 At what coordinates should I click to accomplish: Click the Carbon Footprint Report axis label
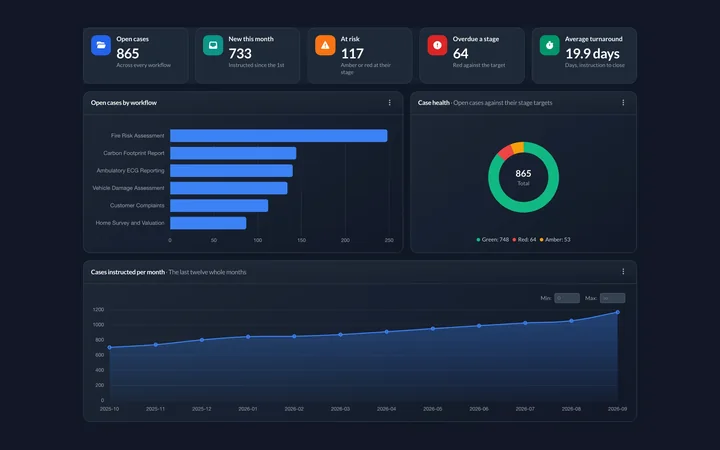tap(134, 153)
